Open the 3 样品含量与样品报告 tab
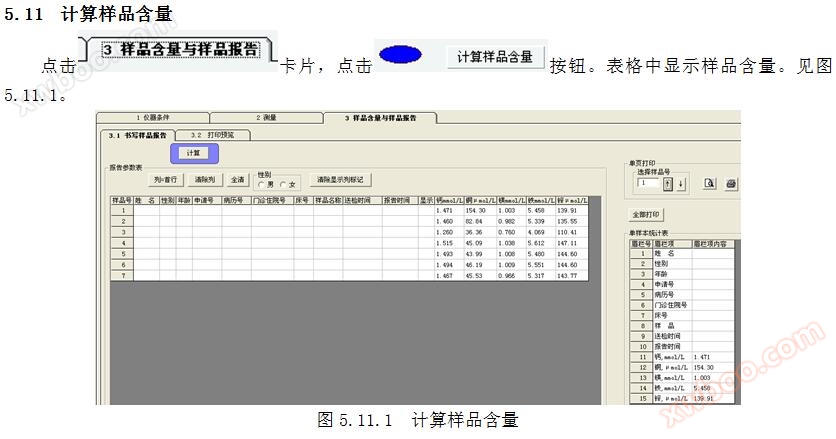 click(x=380, y=118)
